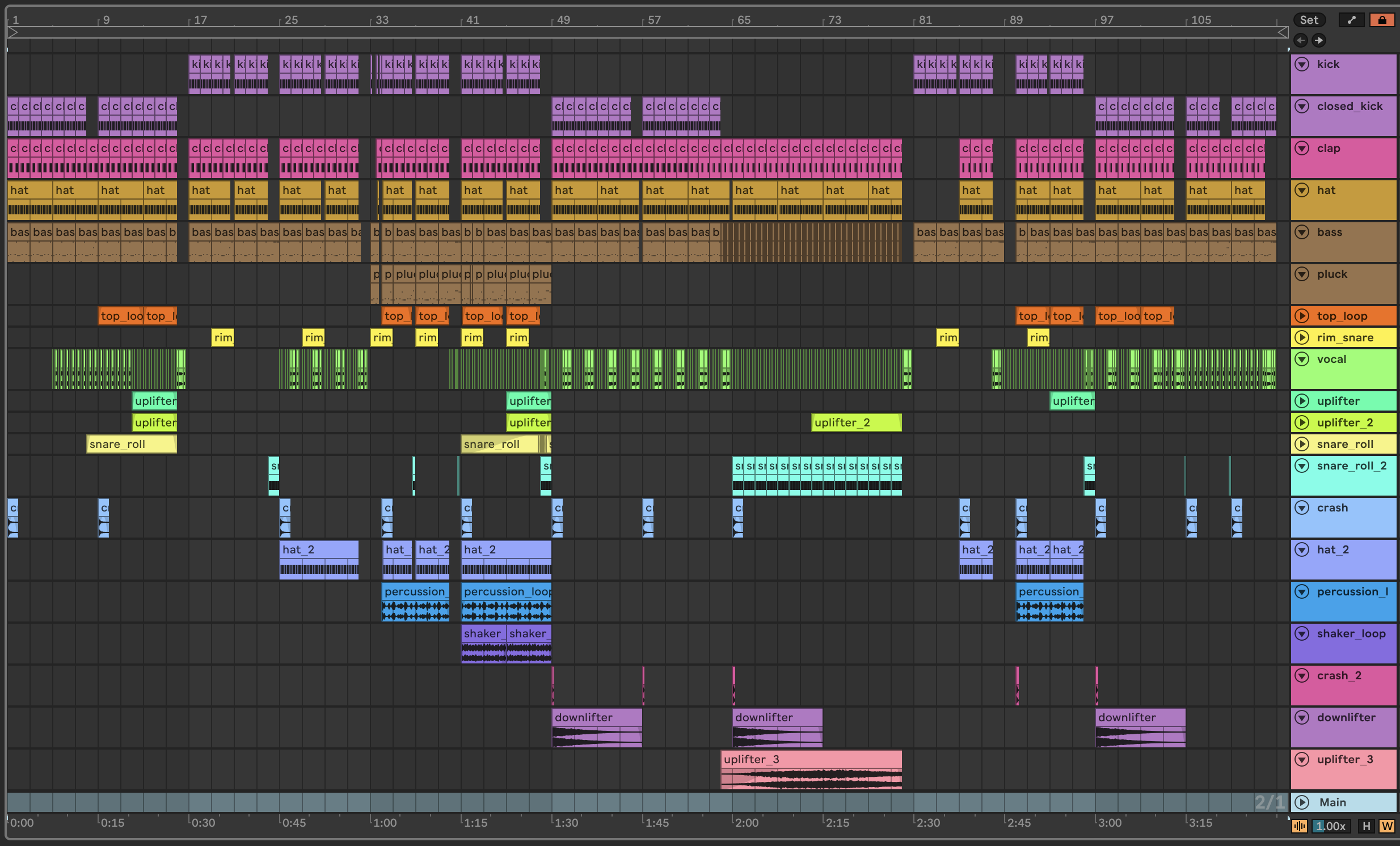The height and width of the screenshot is (846, 1400).
Task: Unfold the top_loop track
Action: [1302, 316]
